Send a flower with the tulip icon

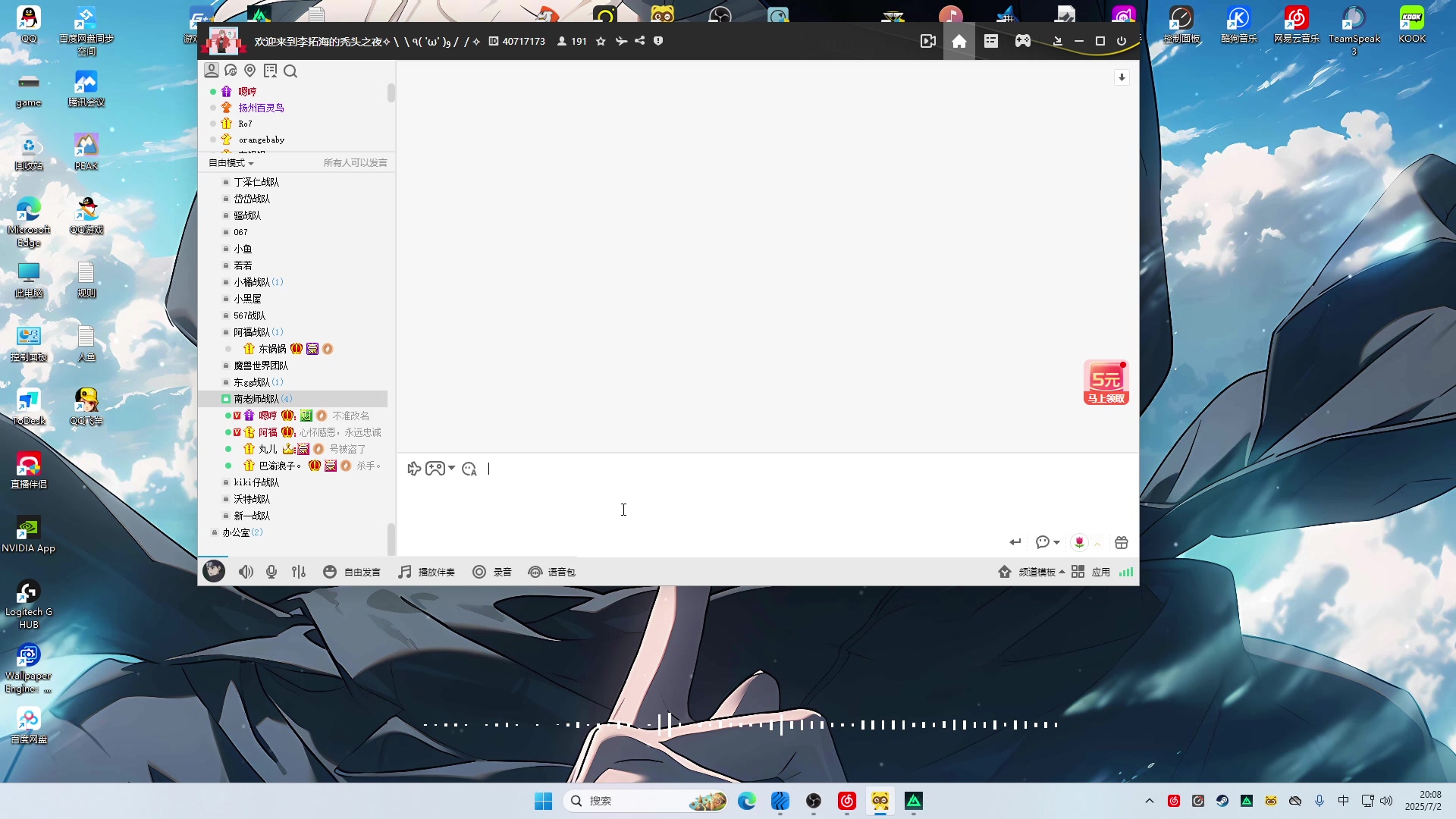click(x=1079, y=542)
